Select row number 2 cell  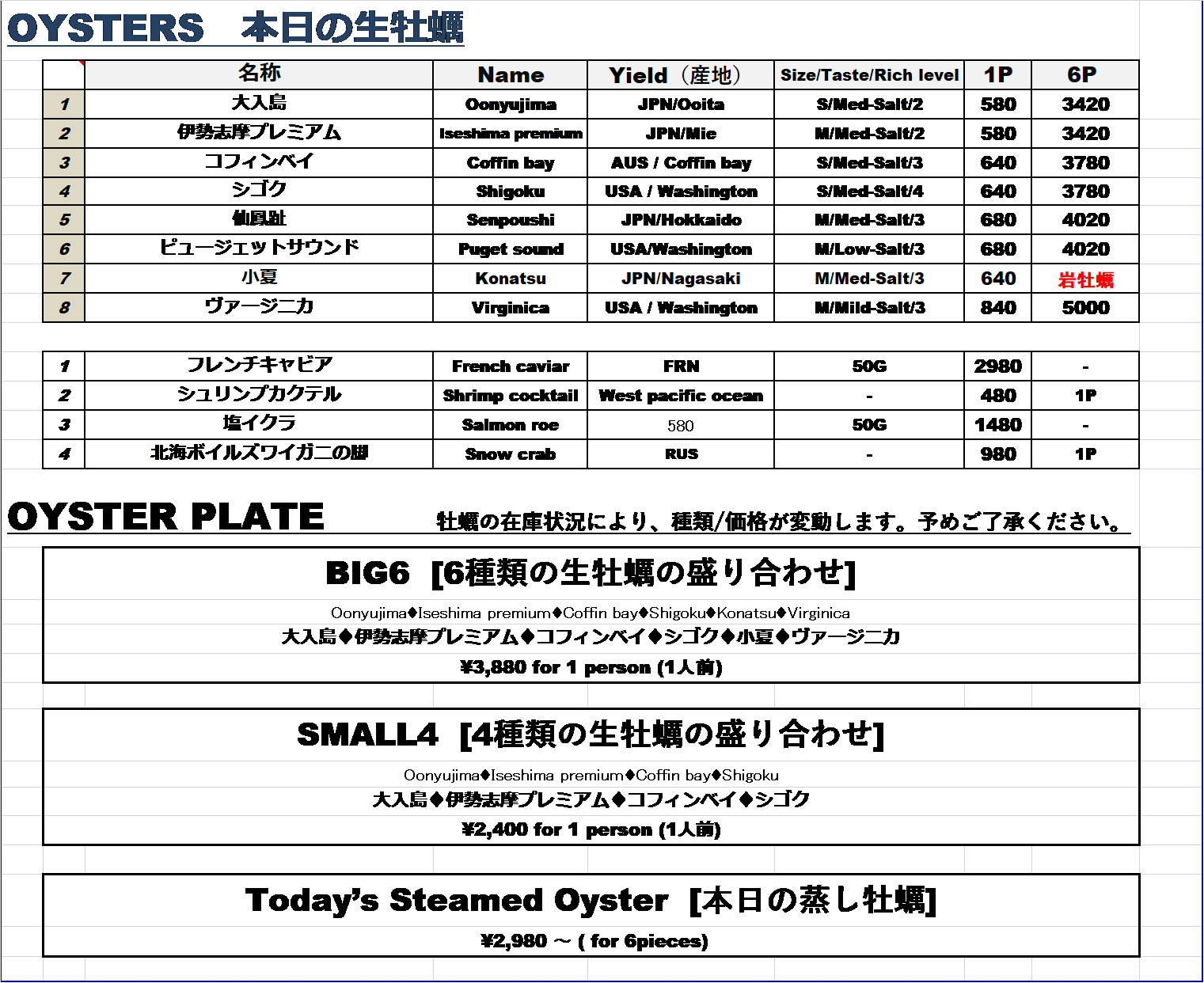[64, 134]
